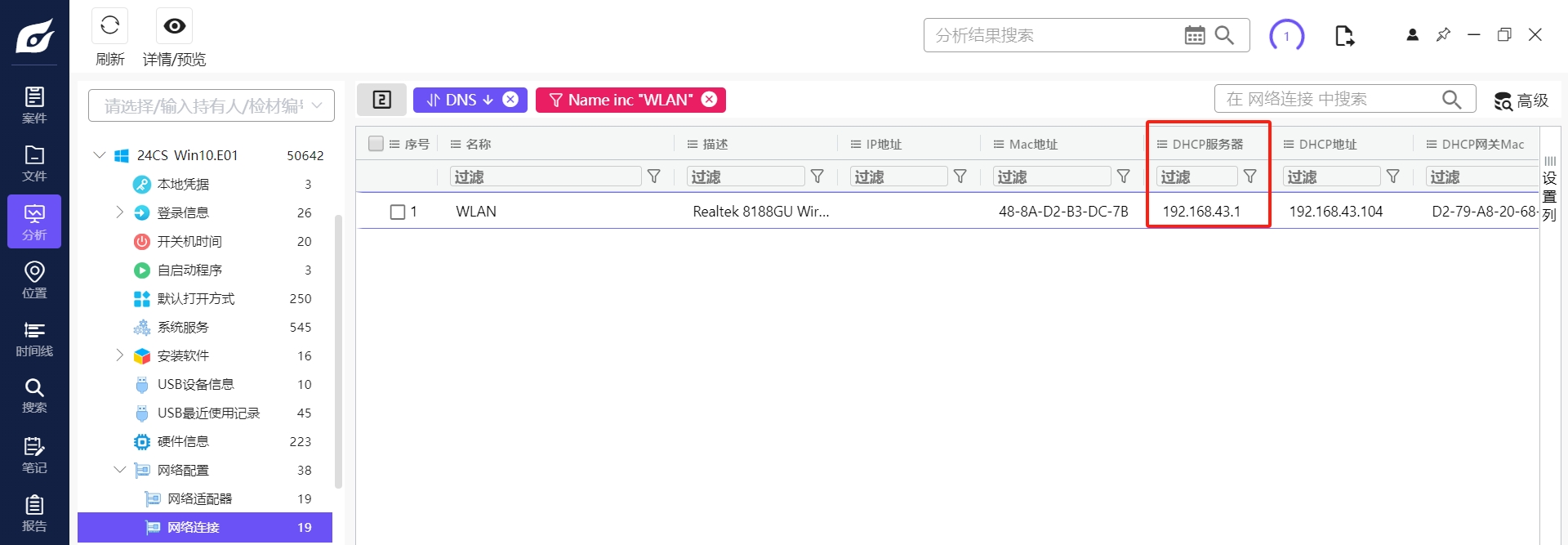Click the left tree panel vertical scrollbar

pyautogui.click(x=338, y=351)
